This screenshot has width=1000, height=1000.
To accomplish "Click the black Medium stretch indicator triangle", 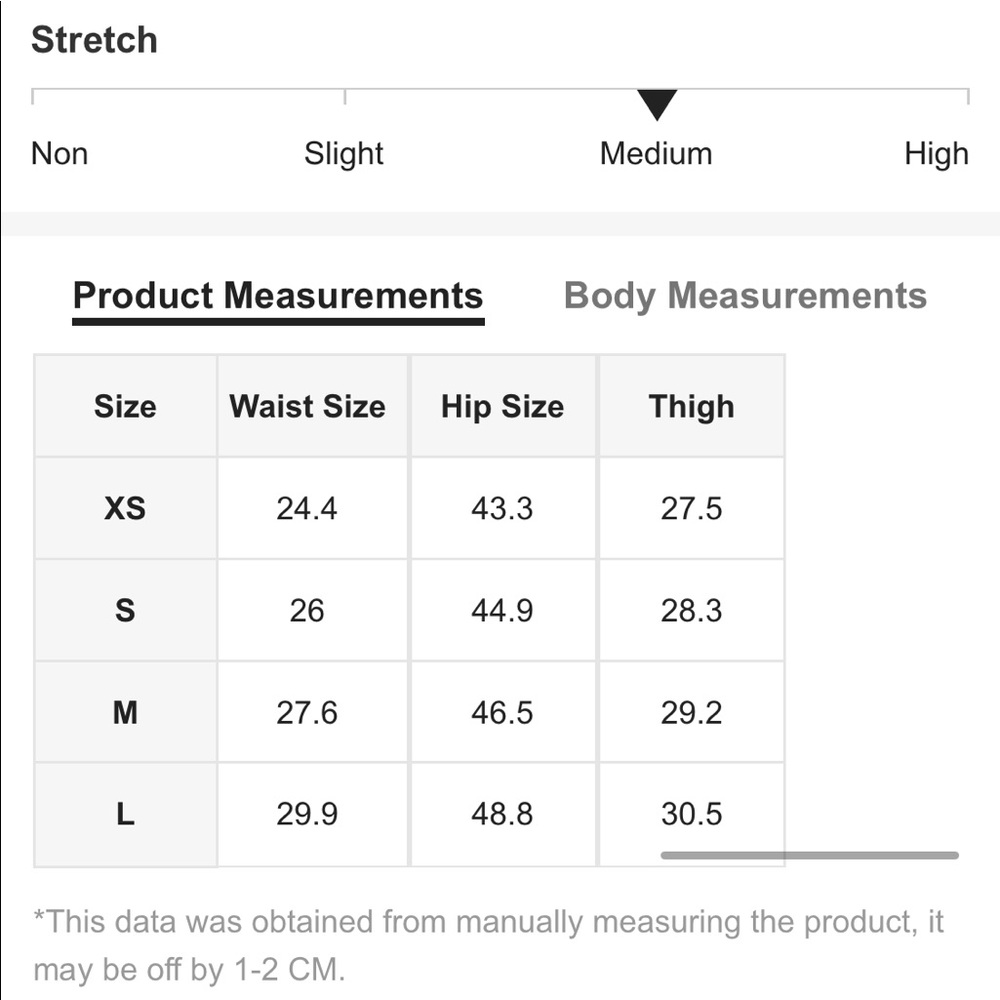I will tap(657, 104).
